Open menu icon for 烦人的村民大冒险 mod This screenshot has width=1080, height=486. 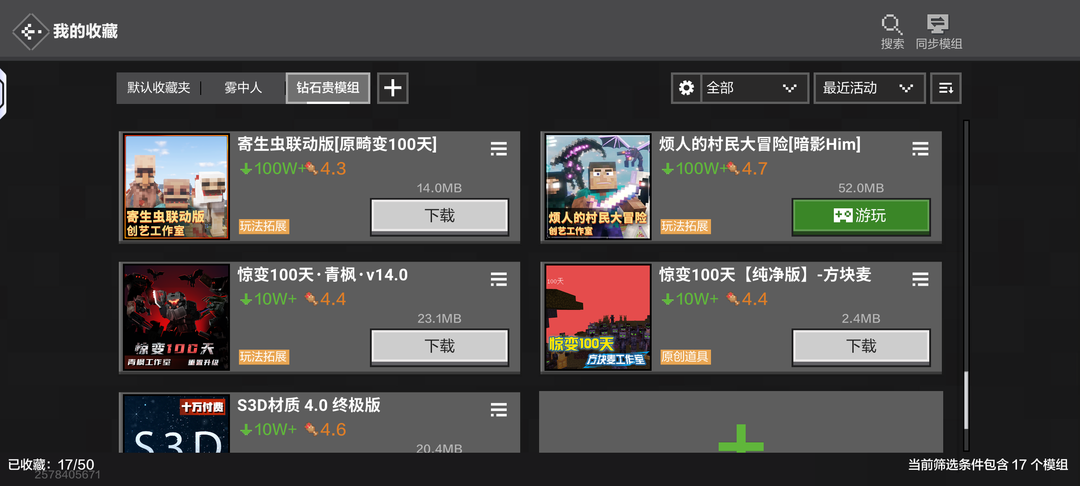pos(920,149)
